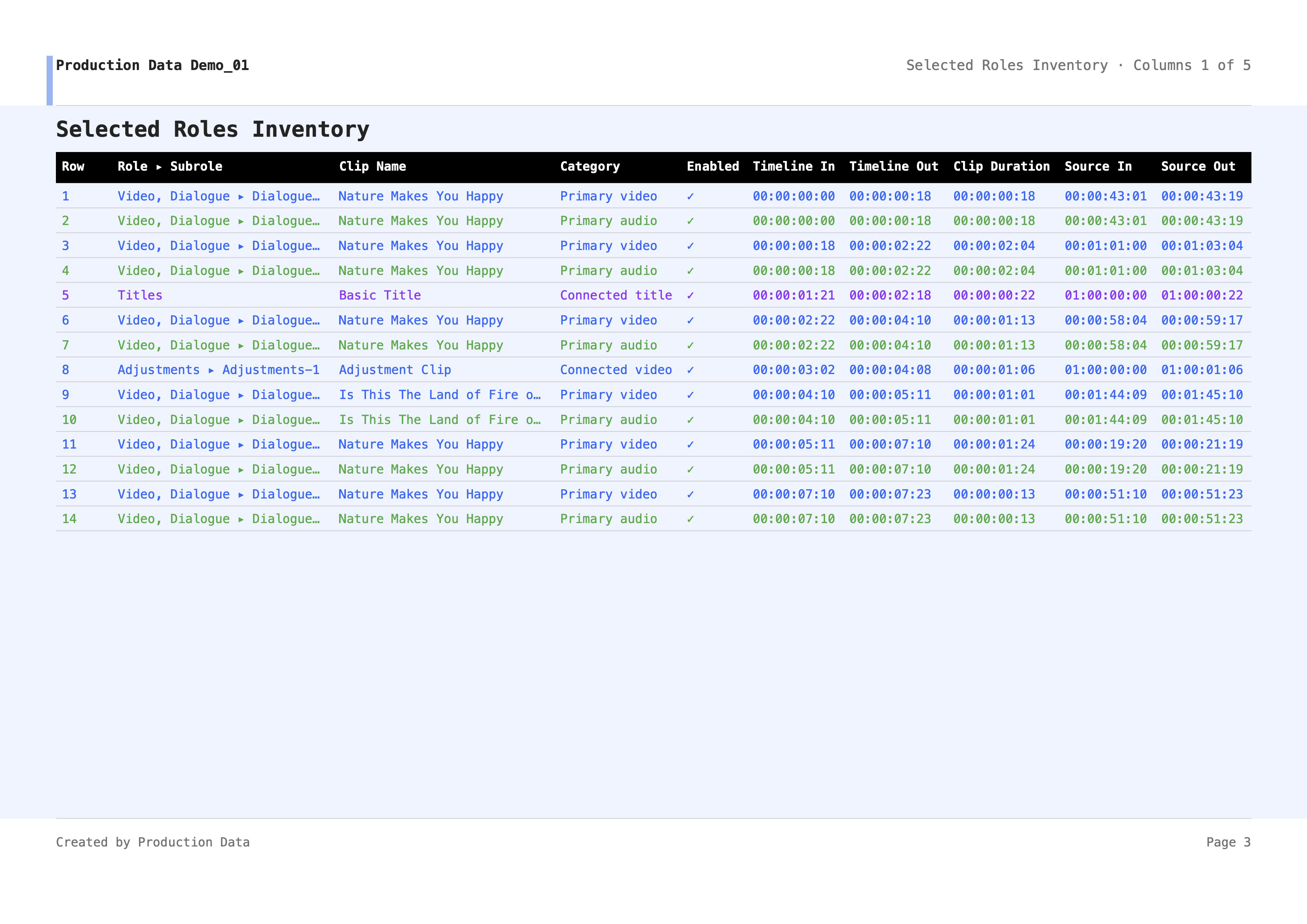Click Source Out 00:01:03:04 in row 4
The height and width of the screenshot is (924, 1307).
click(x=1202, y=271)
